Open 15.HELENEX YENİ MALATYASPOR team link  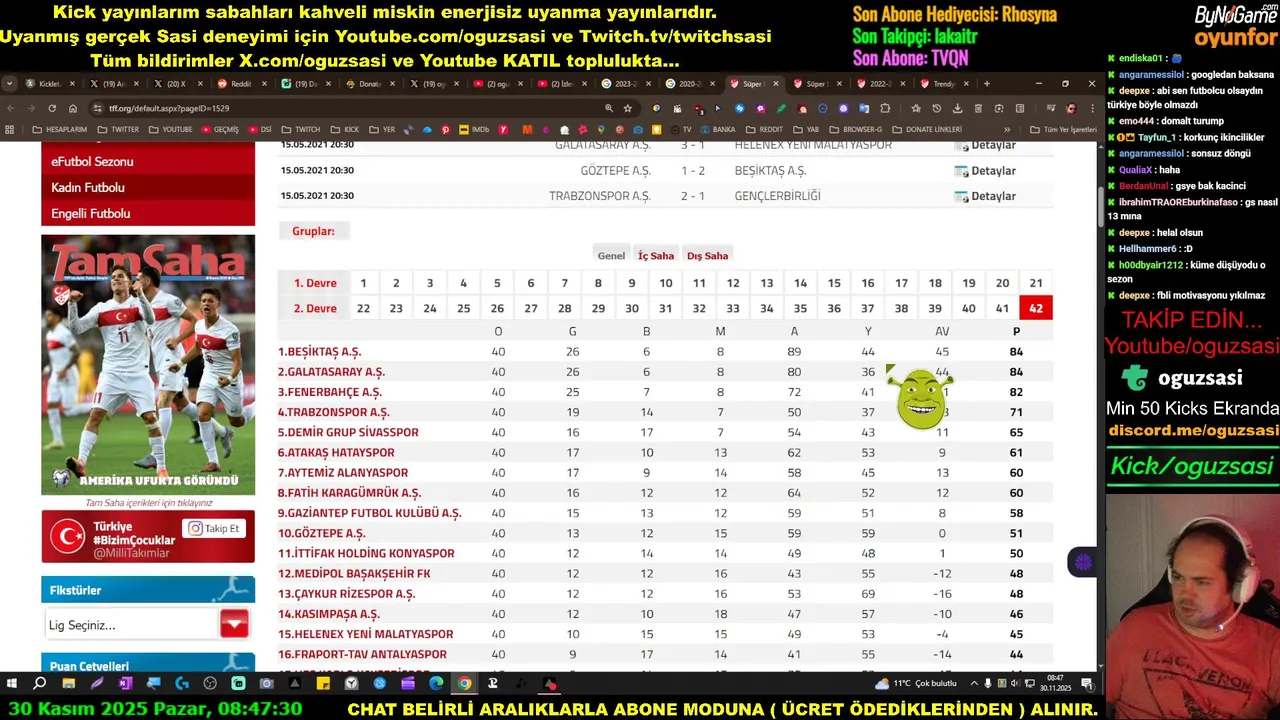[x=365, y=634]
